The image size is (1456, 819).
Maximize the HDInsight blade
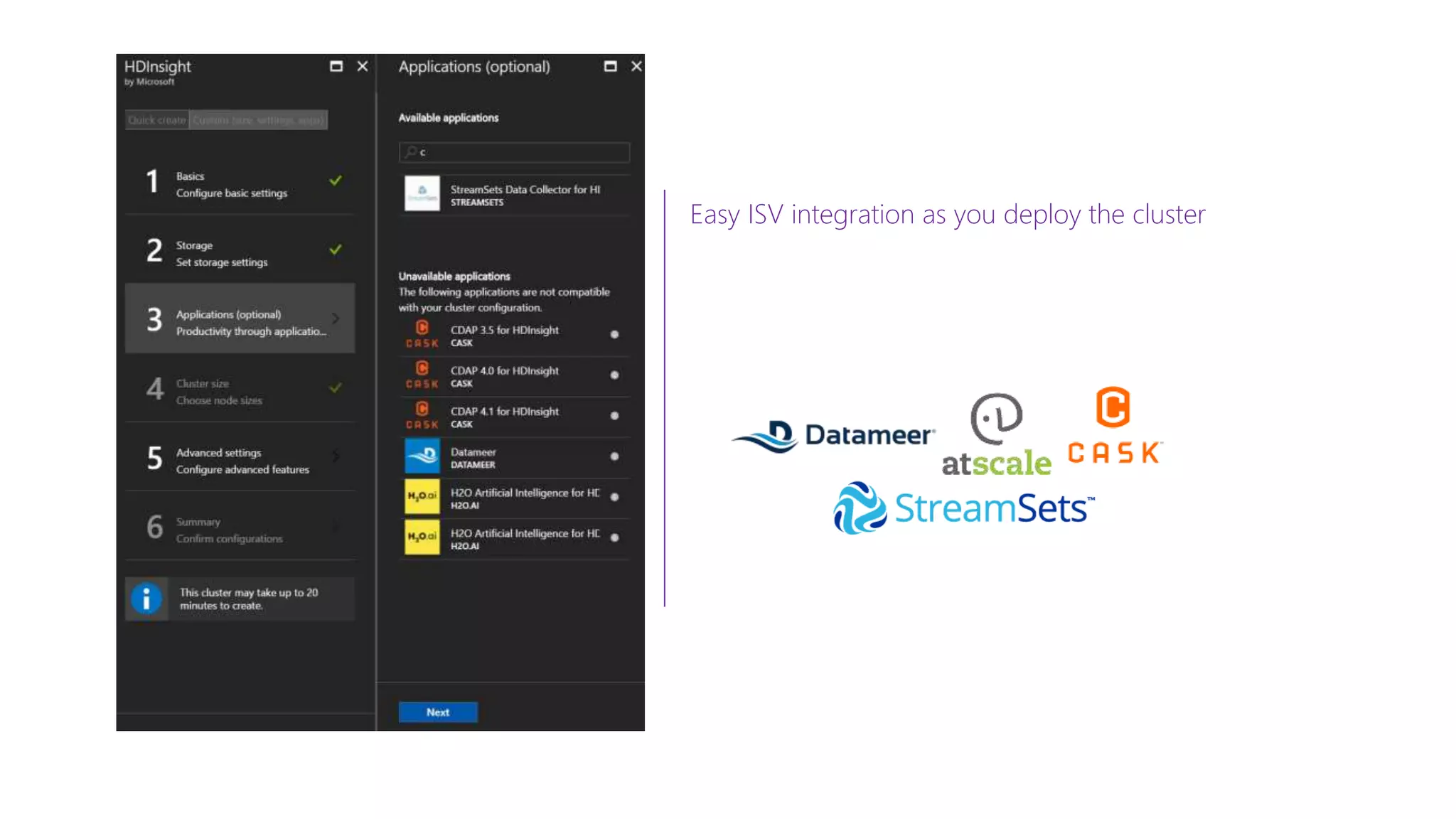pyautogui.click(x=336, y=66)
